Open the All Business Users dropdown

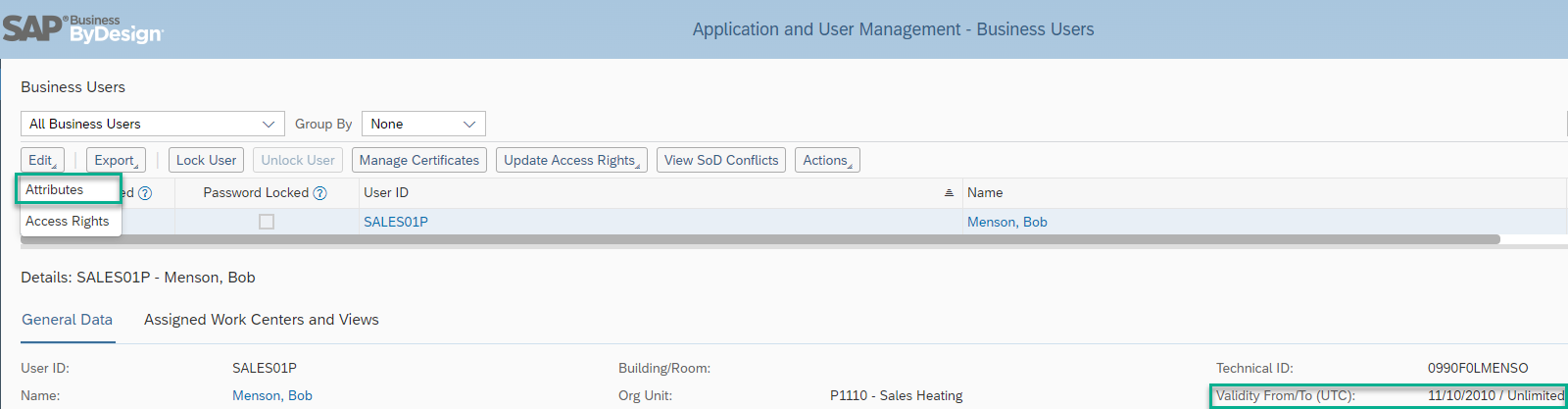(153, 124)
